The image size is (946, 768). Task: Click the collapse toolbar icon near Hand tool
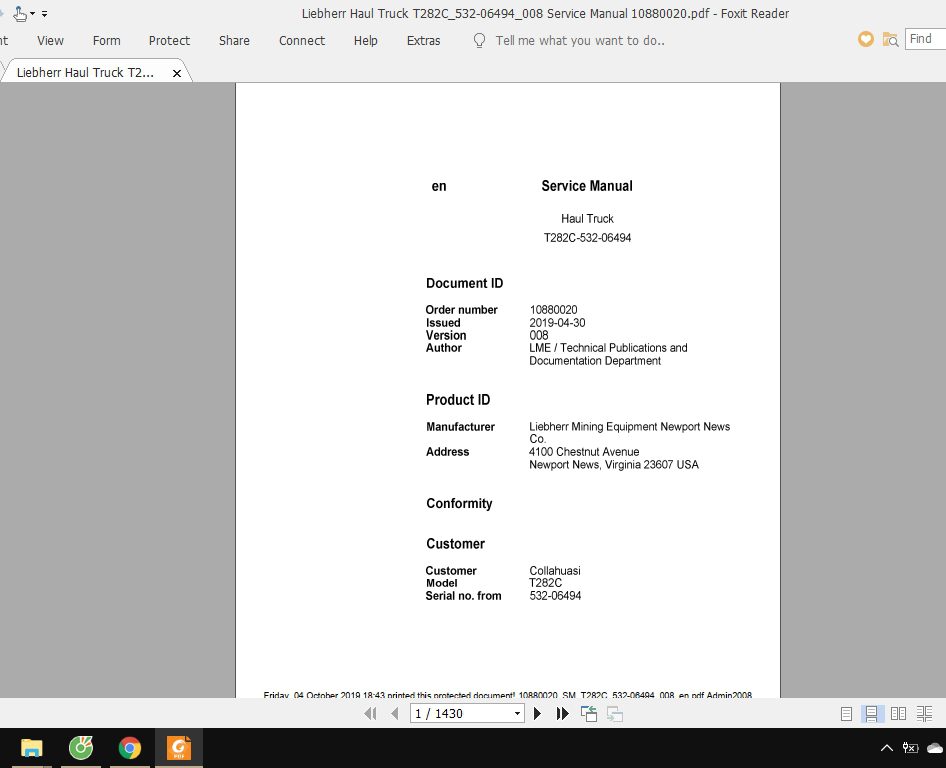pyautogui.click(x=44, y=13)
